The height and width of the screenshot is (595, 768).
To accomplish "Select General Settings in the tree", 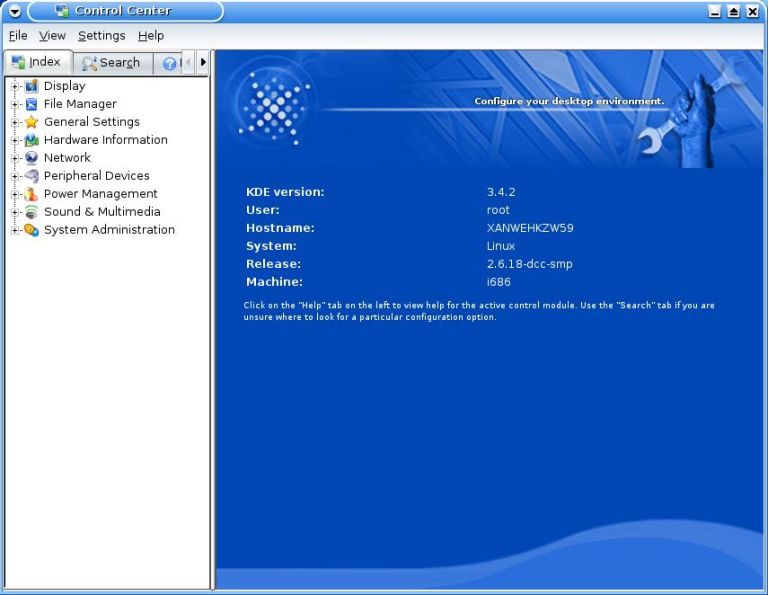I will pyautogui.click(x=92, y=122).
